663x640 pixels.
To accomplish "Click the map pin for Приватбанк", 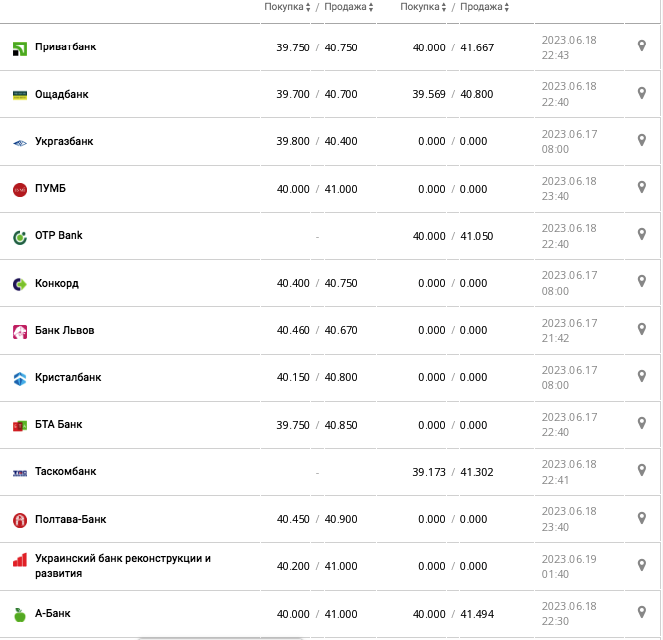I will point(642,46).
